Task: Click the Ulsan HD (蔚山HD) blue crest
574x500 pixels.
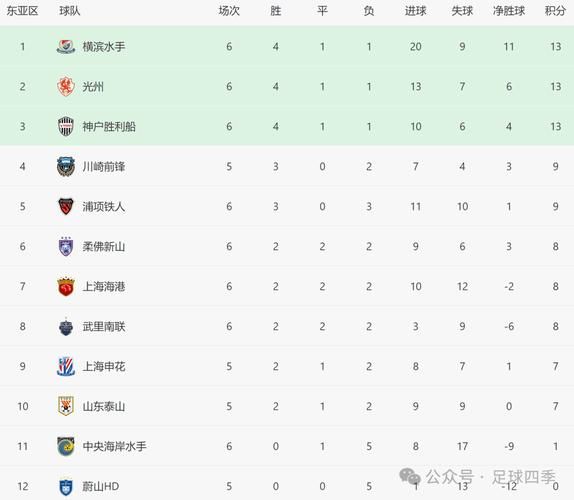Action: [66, 487]
